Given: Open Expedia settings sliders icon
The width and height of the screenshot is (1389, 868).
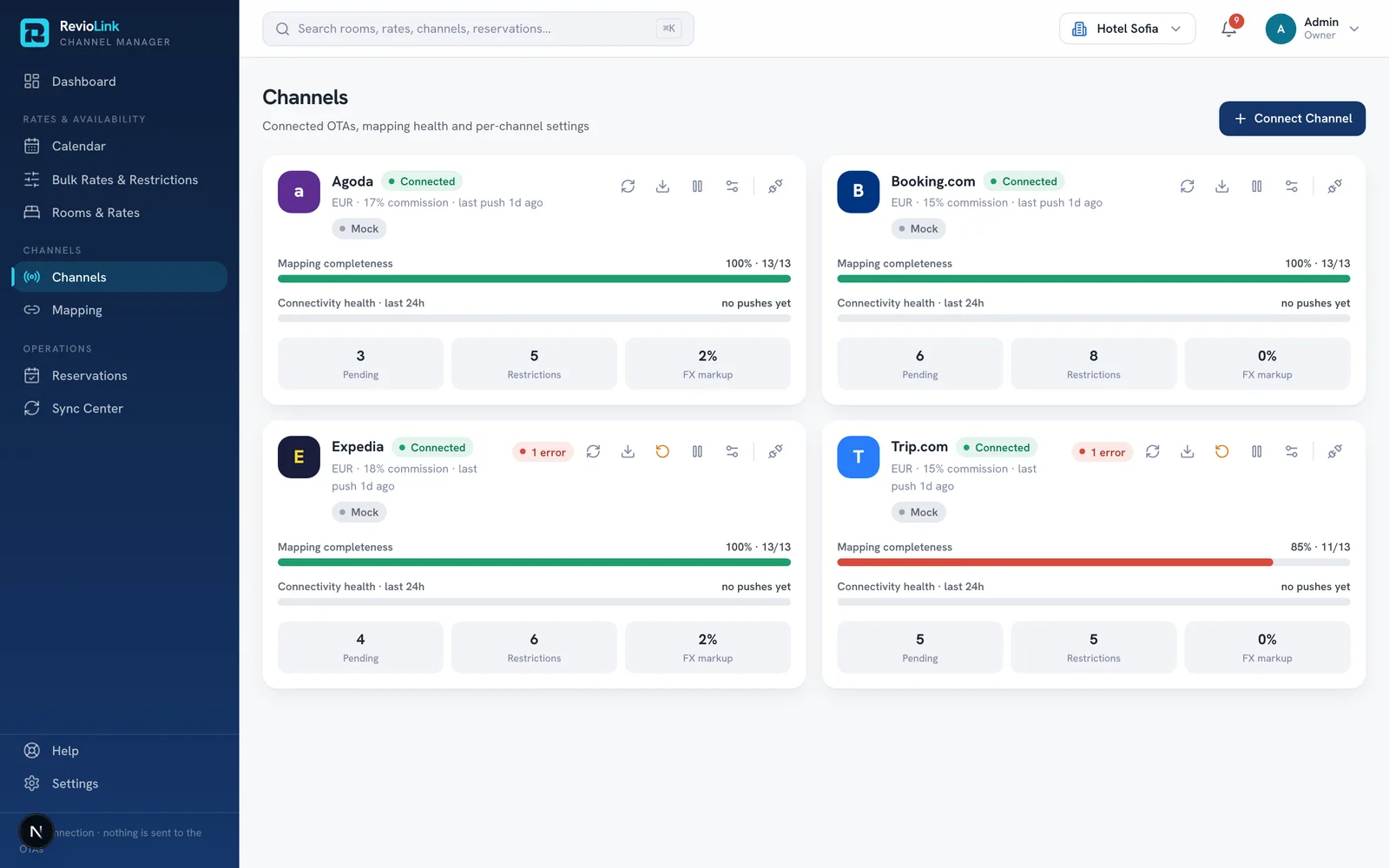Looking at the screenshot, I should [x=732, y=451].
